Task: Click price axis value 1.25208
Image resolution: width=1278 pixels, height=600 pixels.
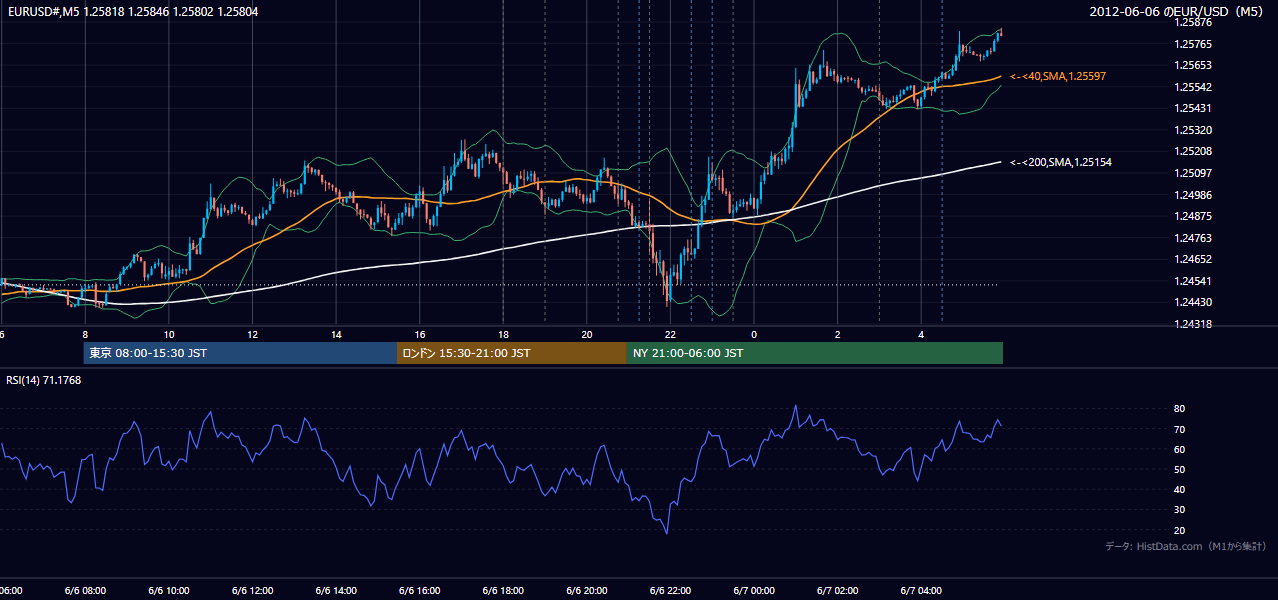Action: coord(1193,151)
